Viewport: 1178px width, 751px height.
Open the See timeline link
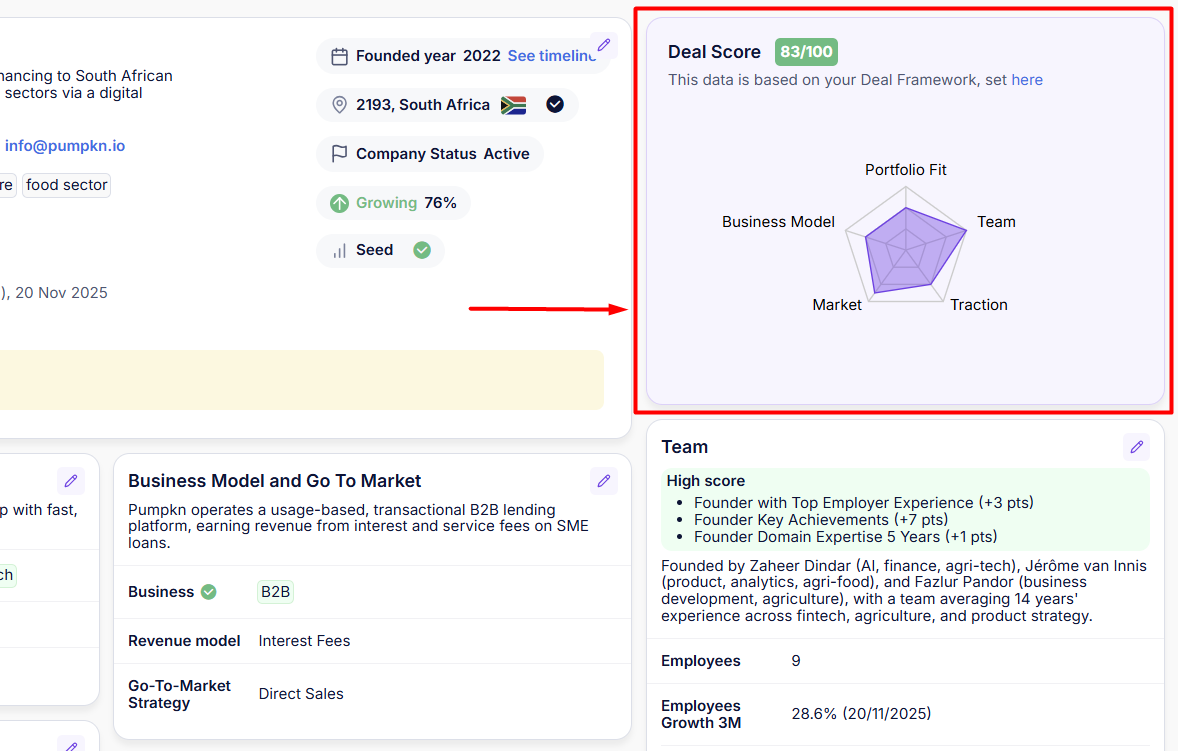(x=551, y=56)
